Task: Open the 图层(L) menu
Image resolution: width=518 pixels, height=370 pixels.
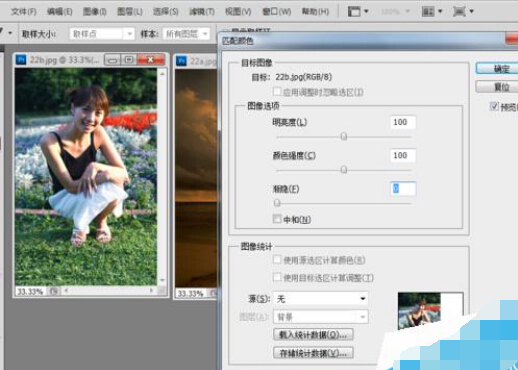Action: 130,12
